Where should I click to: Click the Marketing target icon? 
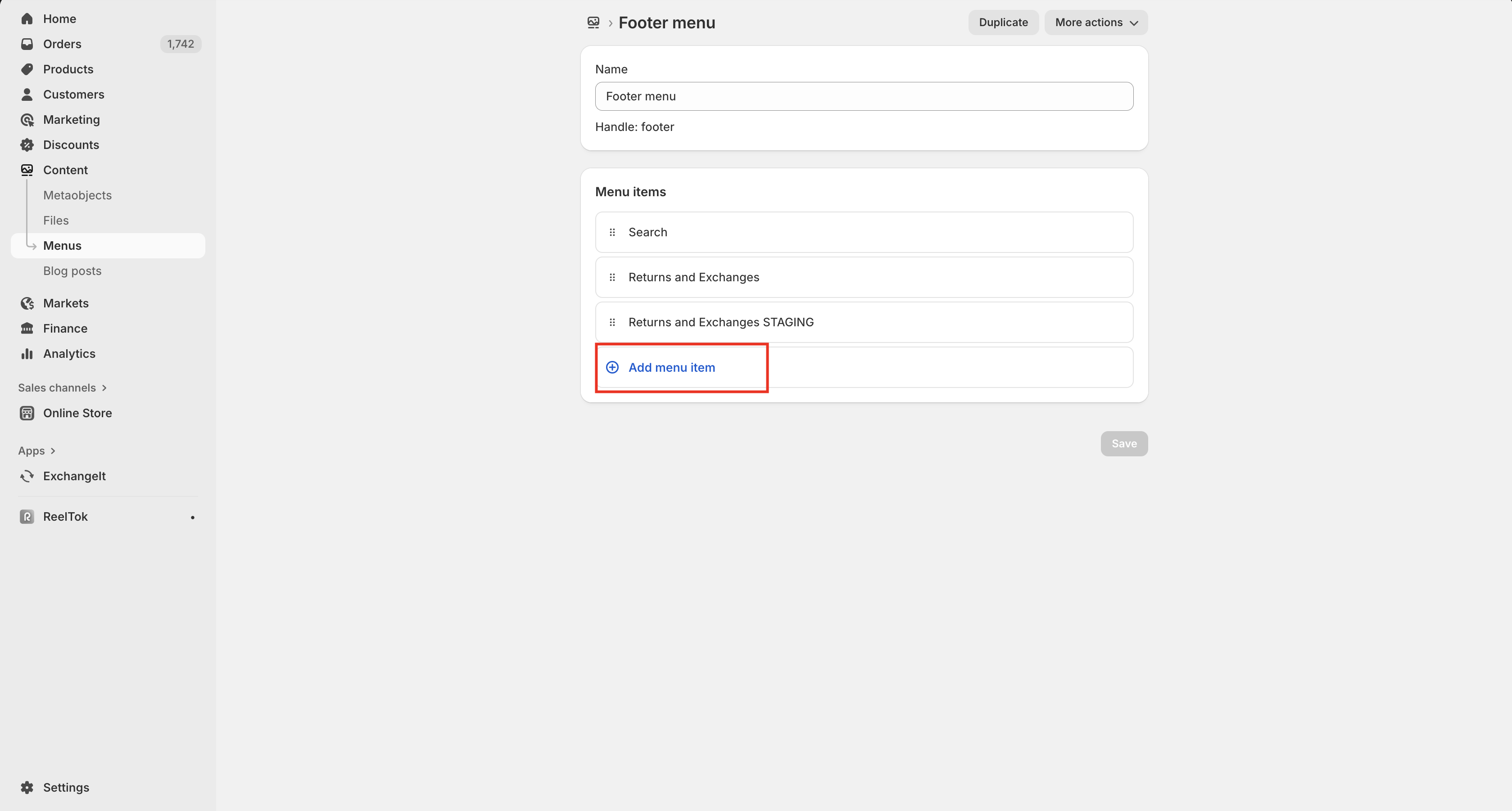point(27,120)
